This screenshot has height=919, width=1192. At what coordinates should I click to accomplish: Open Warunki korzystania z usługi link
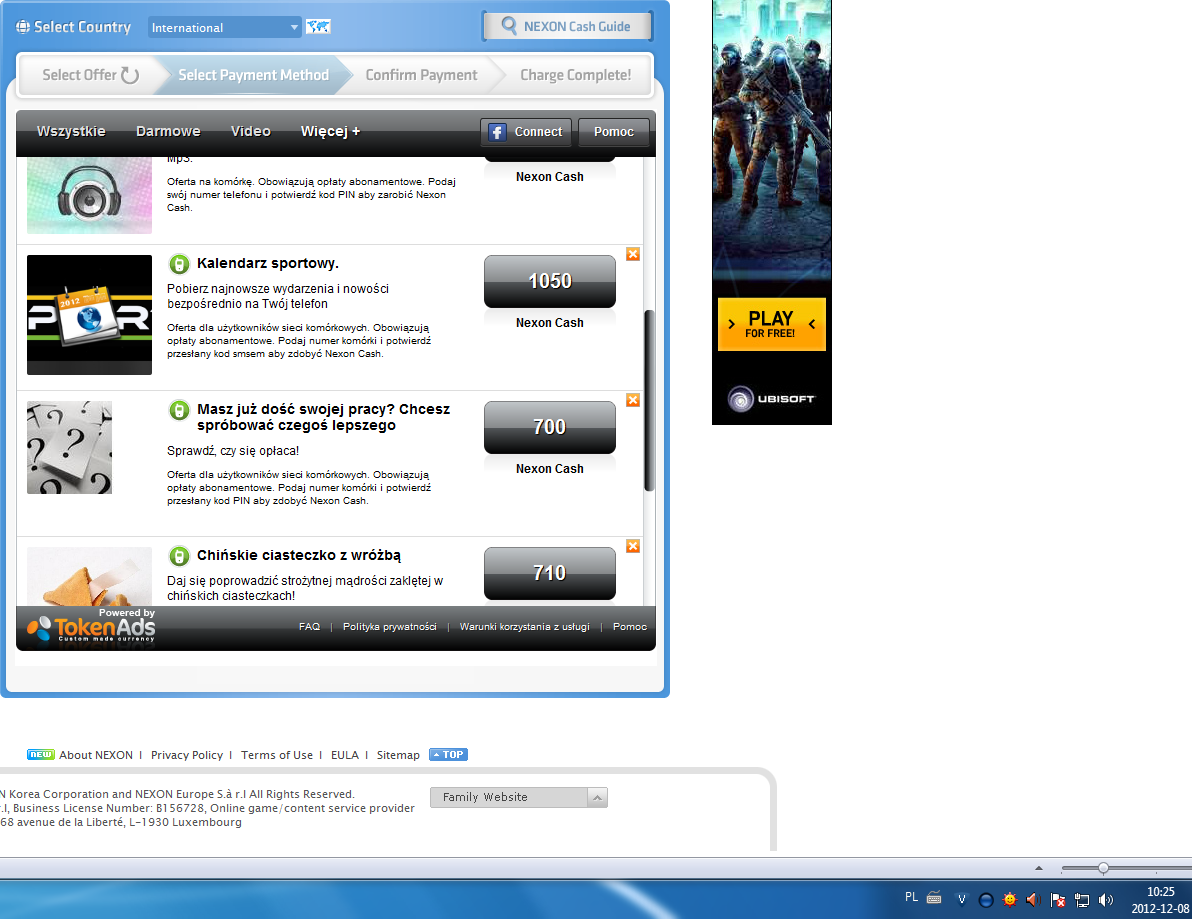pos(525,627)
